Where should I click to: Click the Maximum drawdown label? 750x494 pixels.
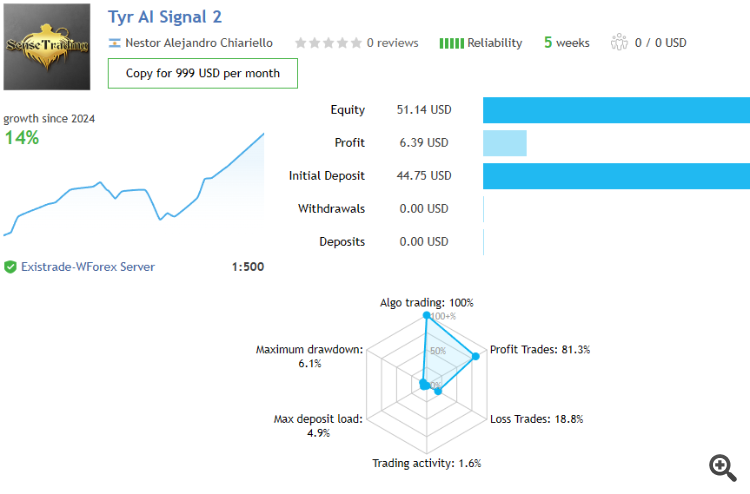click(x=309, y=350)
